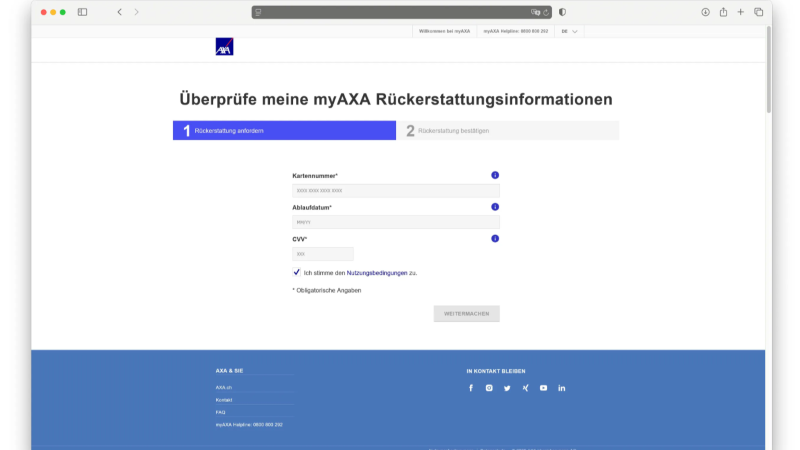Viewport: 800px width, 450px height.
Task: Focus the Ablaufdatum input field
Action: click(396, 222)
